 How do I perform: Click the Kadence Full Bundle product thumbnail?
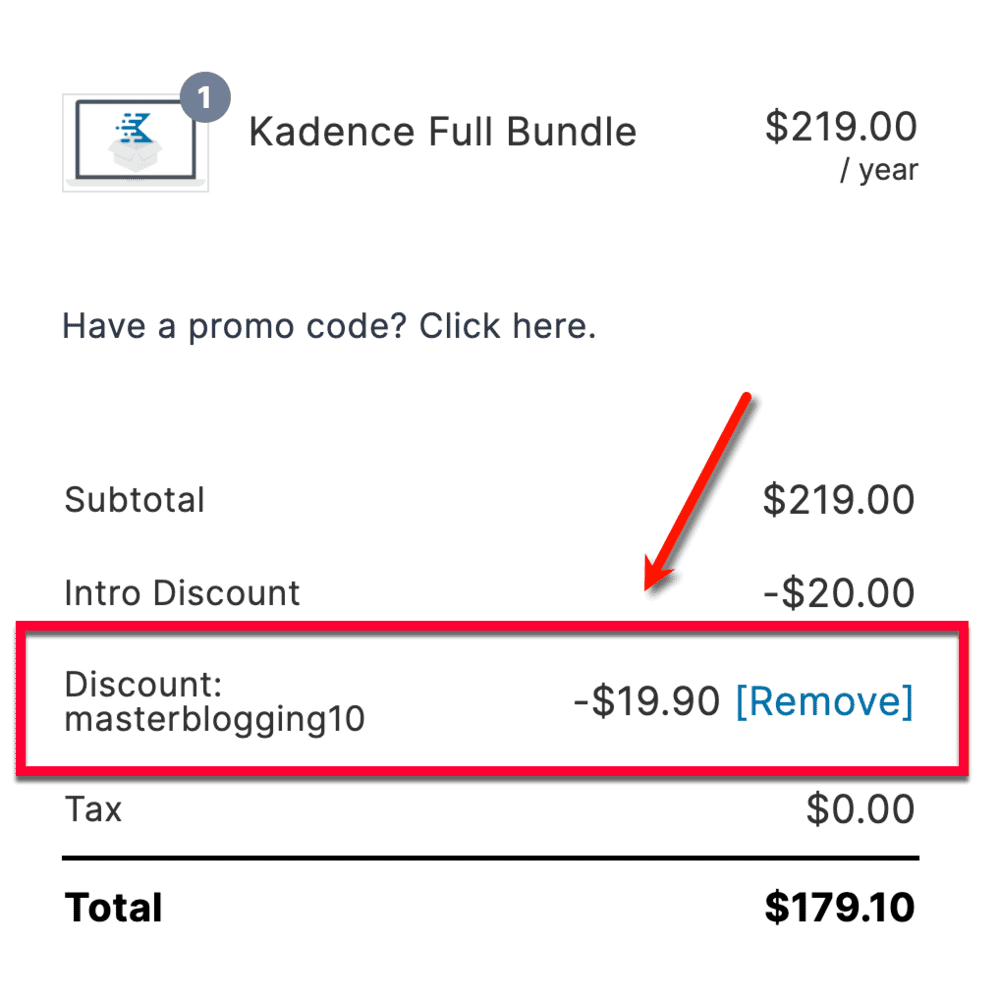point(135,141)
